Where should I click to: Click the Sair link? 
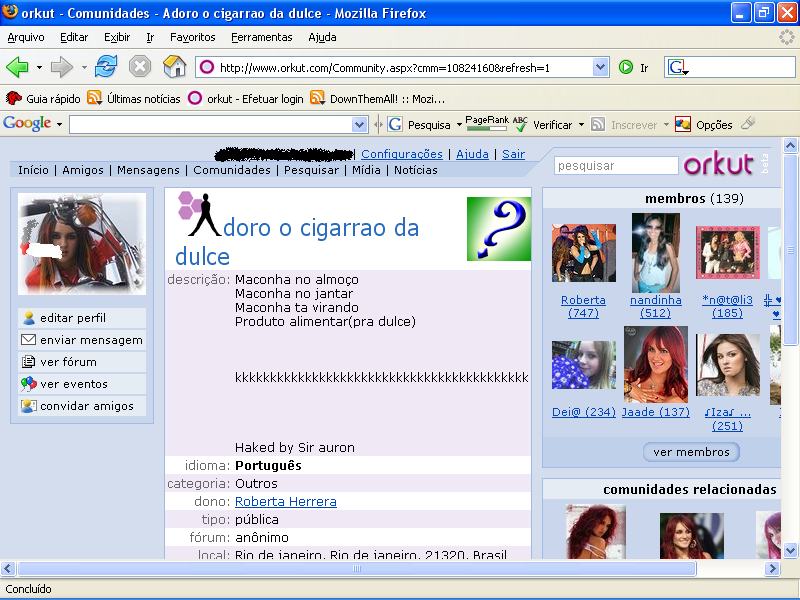click(x=513, y=154)
